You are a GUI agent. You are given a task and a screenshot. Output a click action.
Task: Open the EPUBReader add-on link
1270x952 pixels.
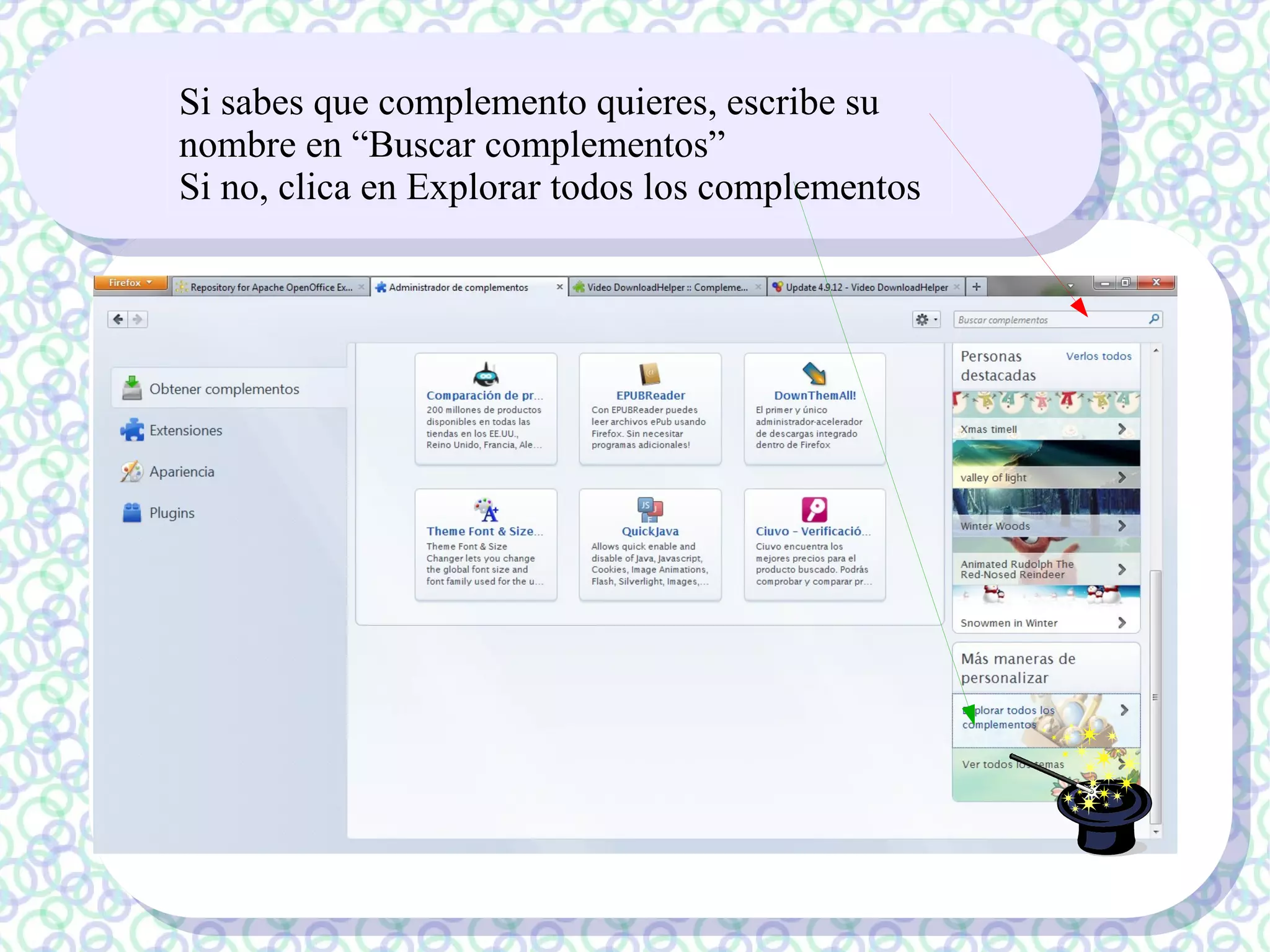[x=651, y=395]
